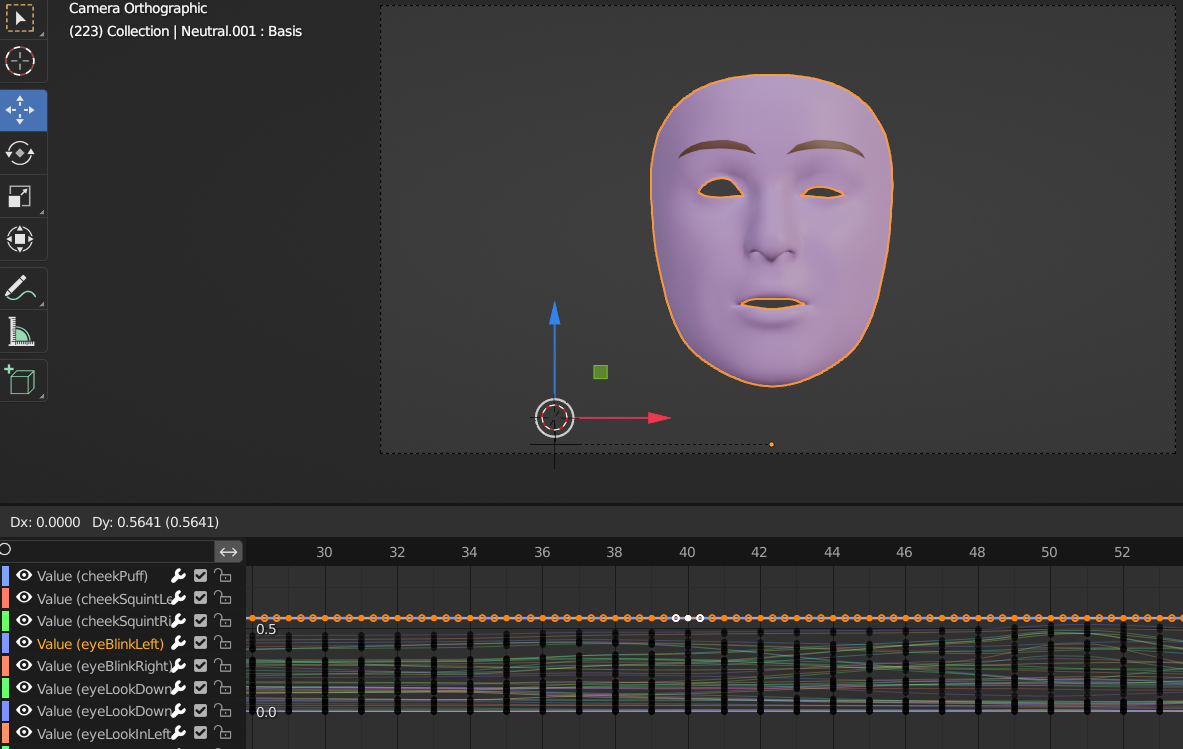Viewport: 1183px width, 749px height.
Task: Open modifiers wrench for cheekPuff channel
Action: tap(179, 576)
